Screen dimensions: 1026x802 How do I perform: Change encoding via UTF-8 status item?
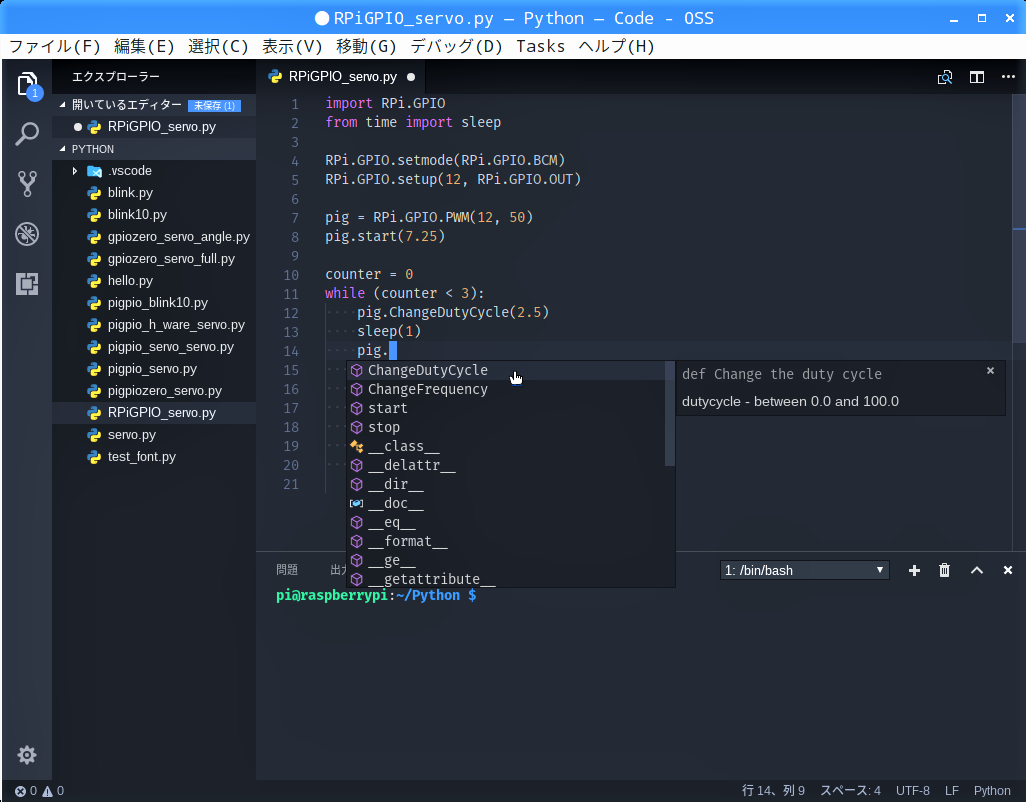tap(912, 791)
